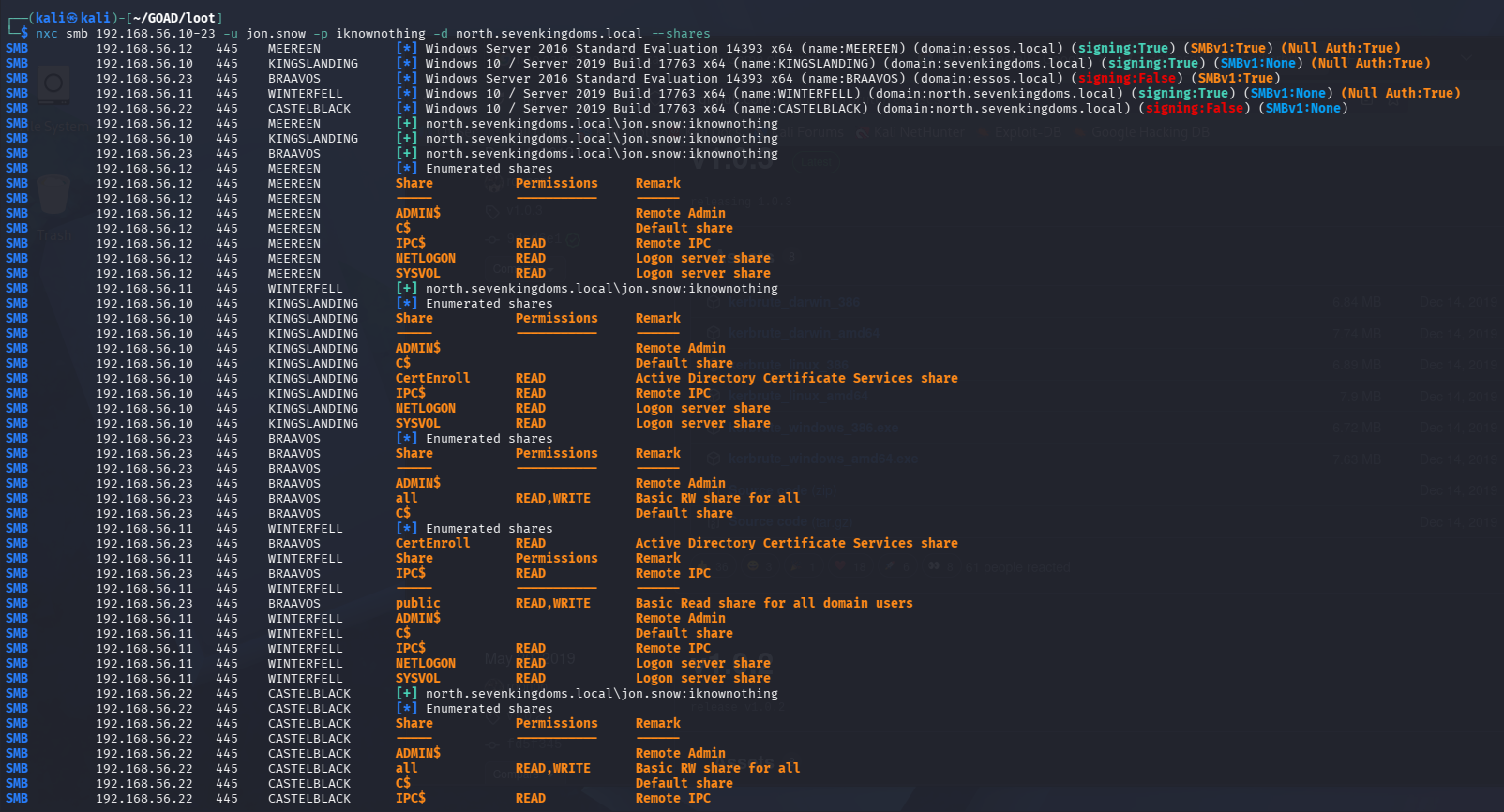Click Windows Server 2016 text on the MEEREEN line
This screenshot has height=812, width=1504.
point(497,48)
